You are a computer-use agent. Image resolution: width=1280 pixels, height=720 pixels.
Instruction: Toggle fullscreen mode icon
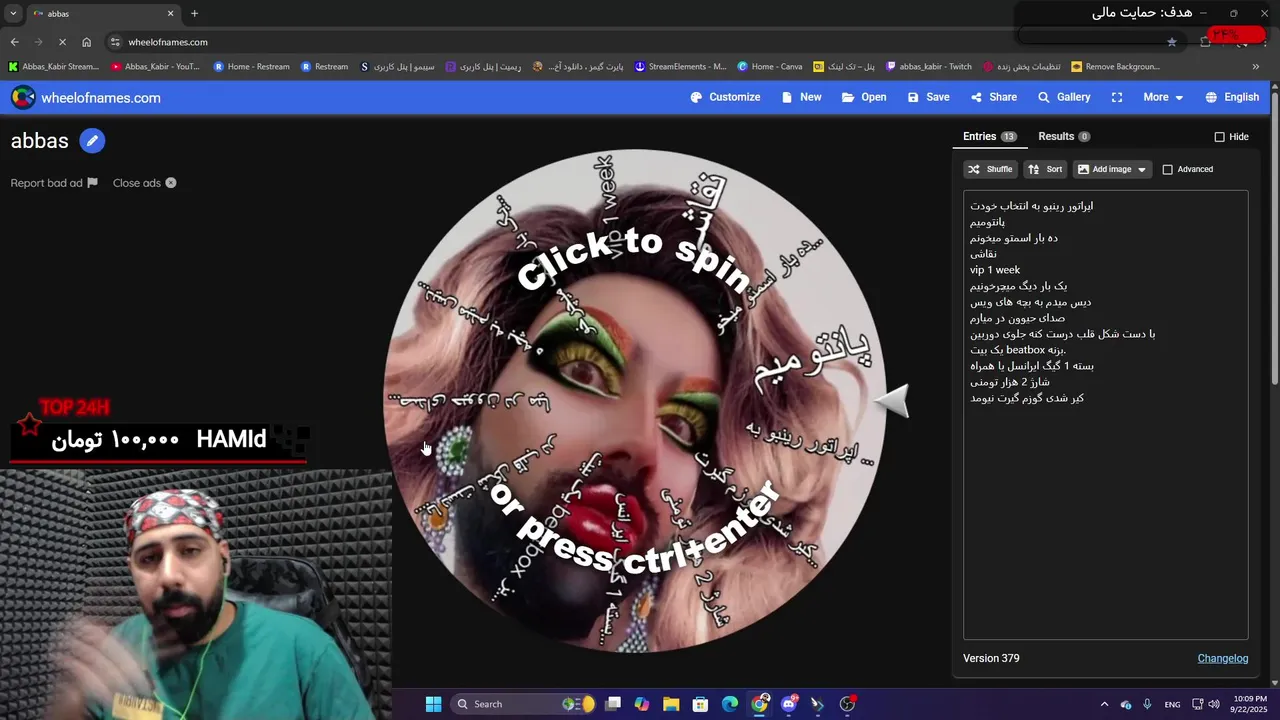[x=1117, y=97]
